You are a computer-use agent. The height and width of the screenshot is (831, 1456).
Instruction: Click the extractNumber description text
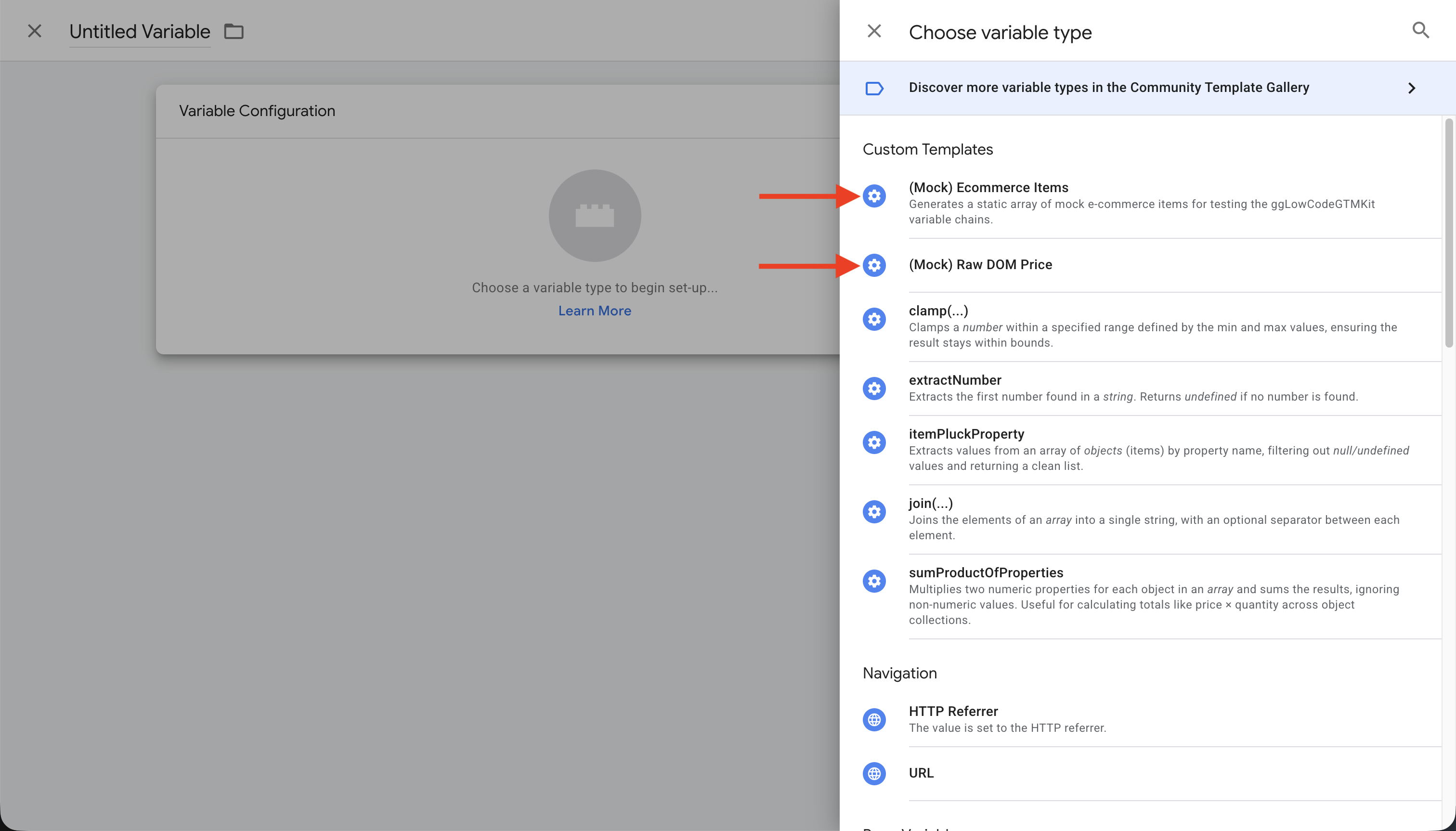[1133, 397]
